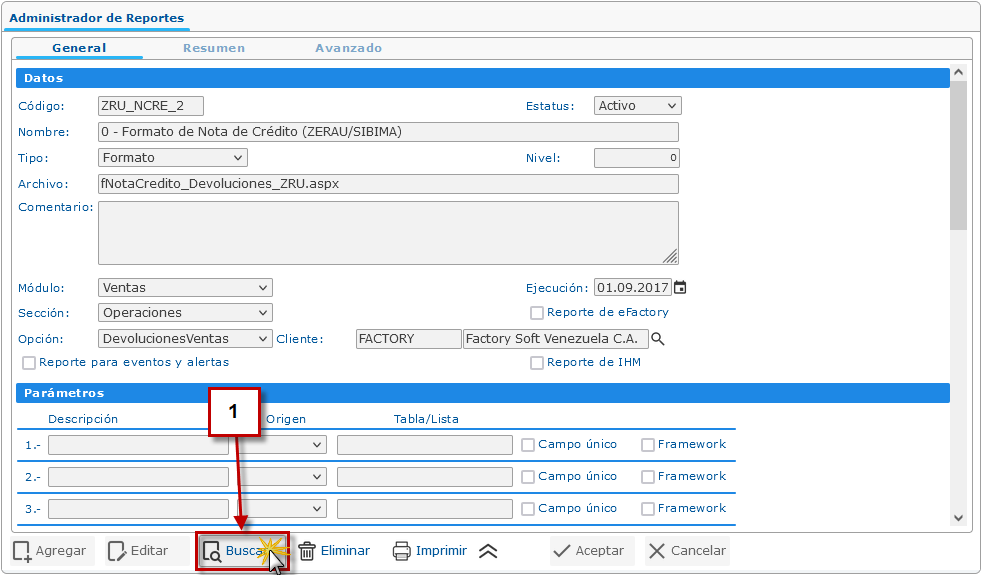The image size is (982, 575).
Task: Switch to the Avanzado tab
Action: click(348, 48)
